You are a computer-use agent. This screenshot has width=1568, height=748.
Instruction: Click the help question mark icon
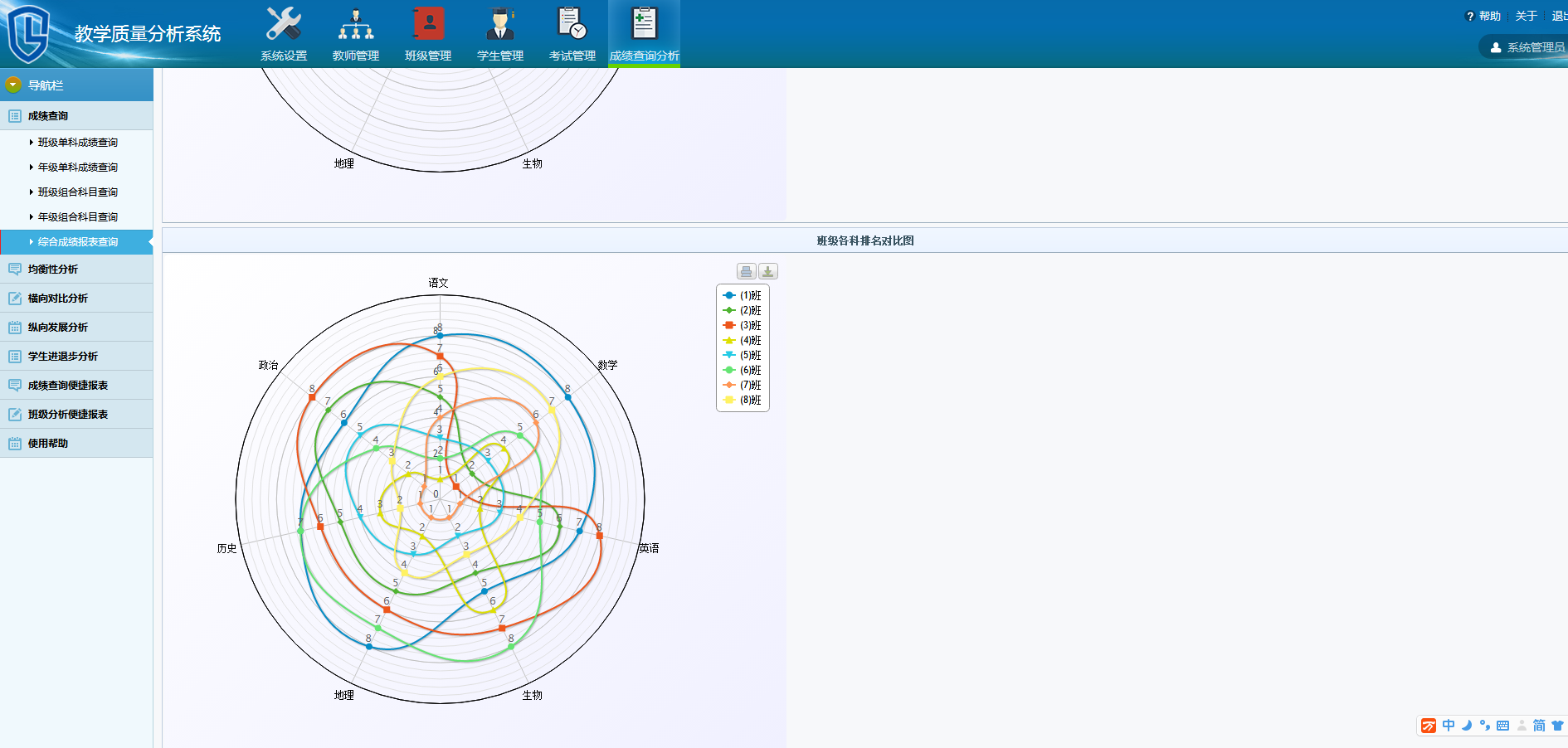coord(1470,17)
